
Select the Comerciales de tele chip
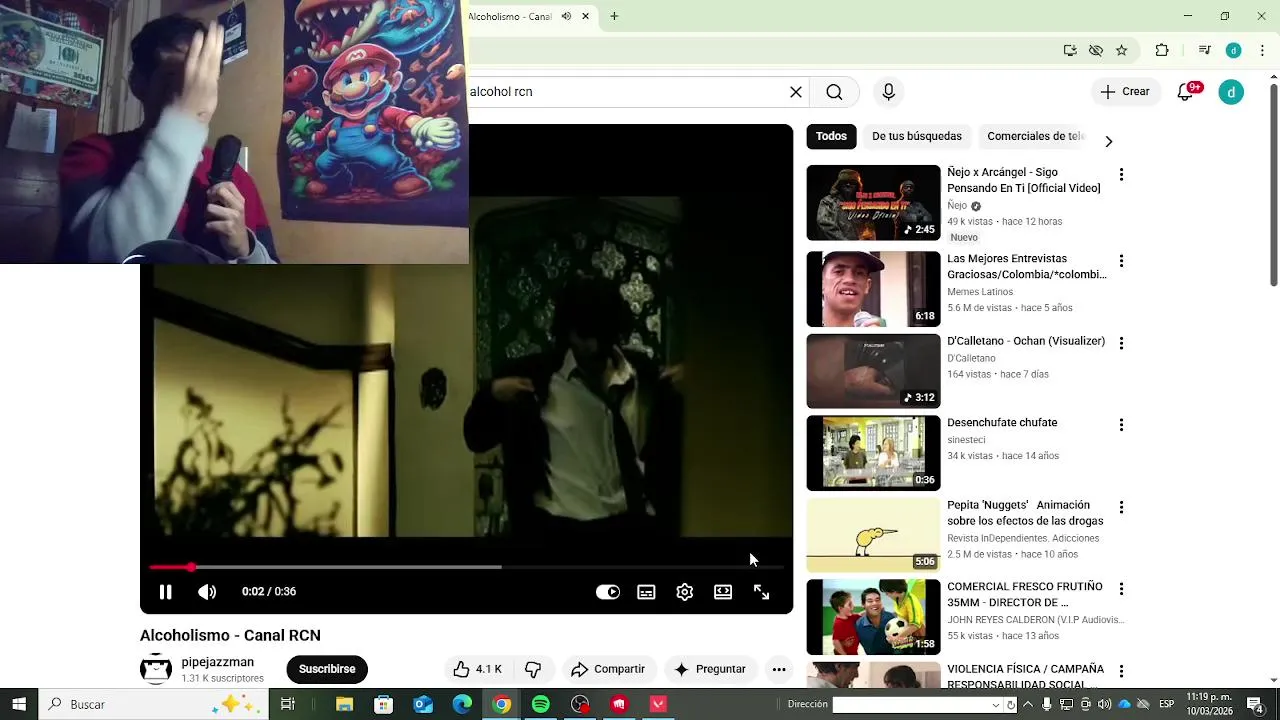(x=1036, y=136)
